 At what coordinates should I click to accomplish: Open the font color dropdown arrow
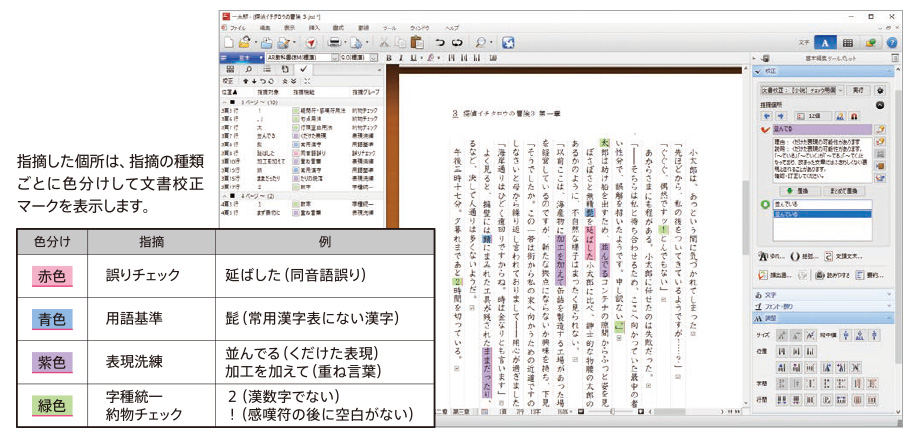coord(439,58)
